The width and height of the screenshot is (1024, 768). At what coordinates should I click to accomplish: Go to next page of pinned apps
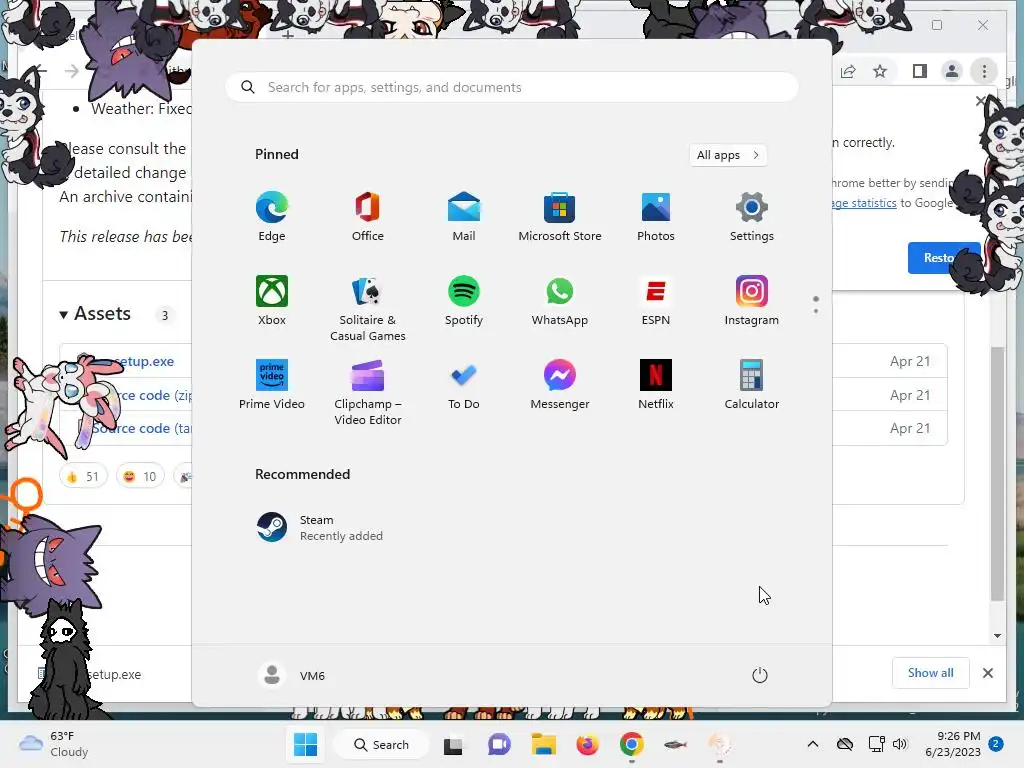click(x=816, y=310)
